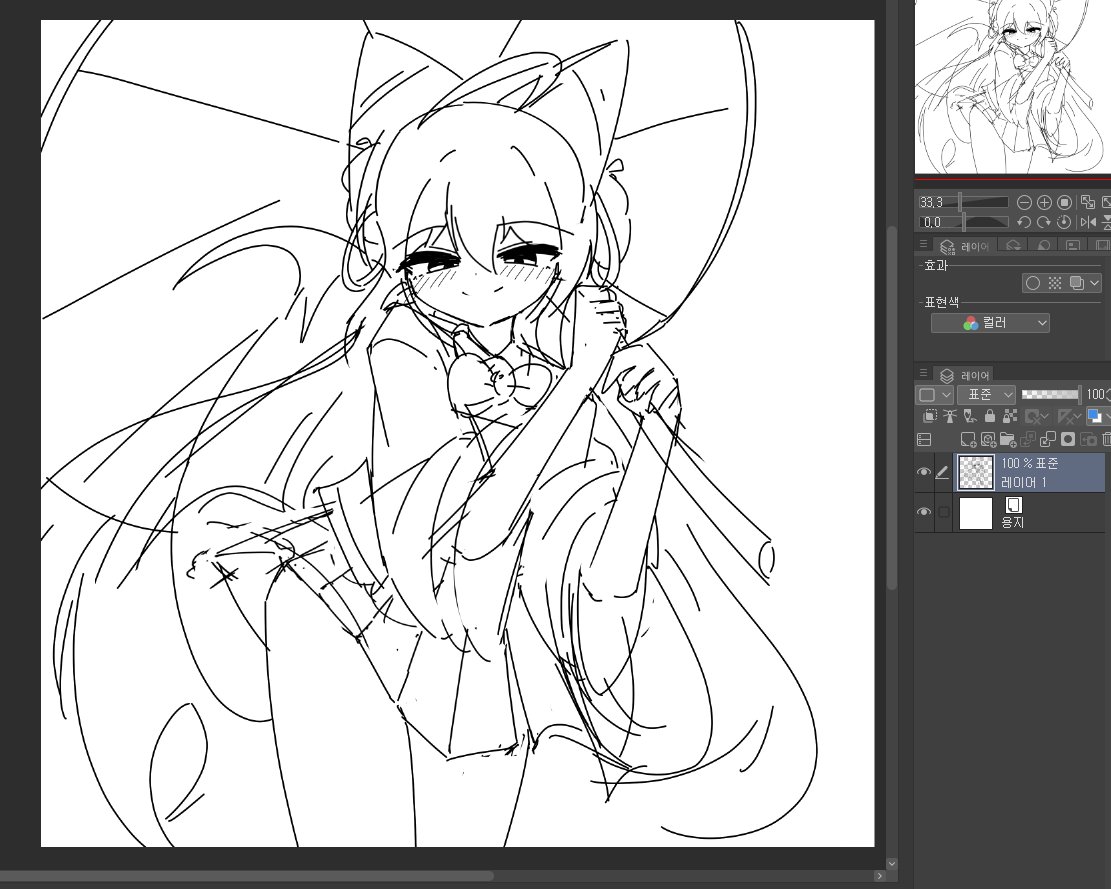Click the navigator zoom in button
The width and height of the screenshot is (1111, 889).
pos(1044,203)
